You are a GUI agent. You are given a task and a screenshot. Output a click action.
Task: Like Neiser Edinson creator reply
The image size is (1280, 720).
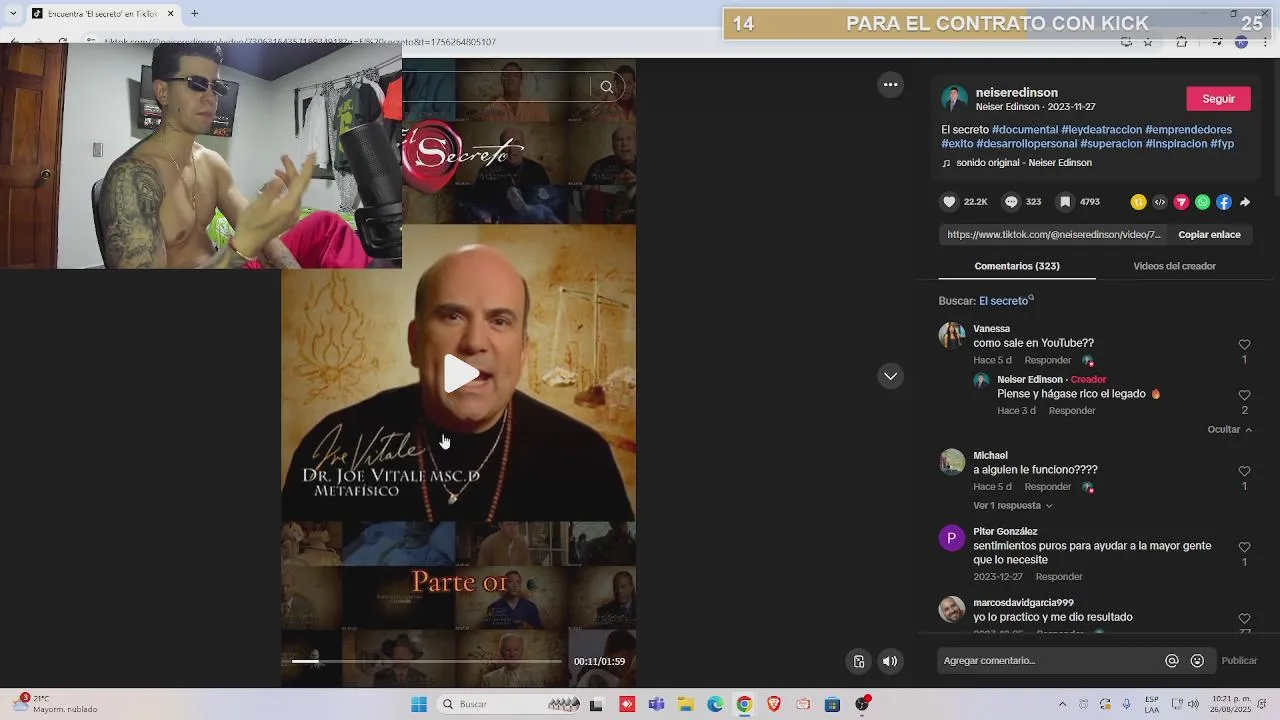click(x=1244, y=395)
